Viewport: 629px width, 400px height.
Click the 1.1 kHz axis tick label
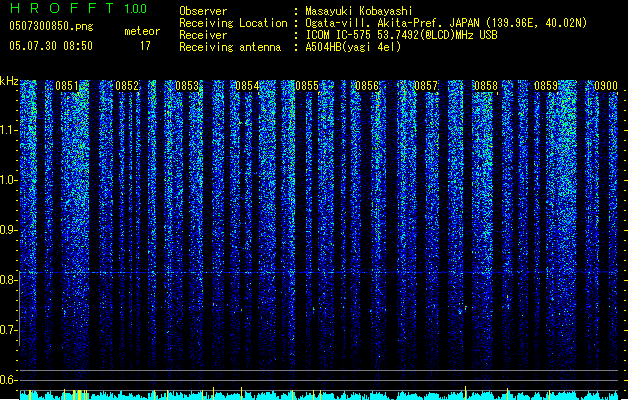tap(8, 130)
